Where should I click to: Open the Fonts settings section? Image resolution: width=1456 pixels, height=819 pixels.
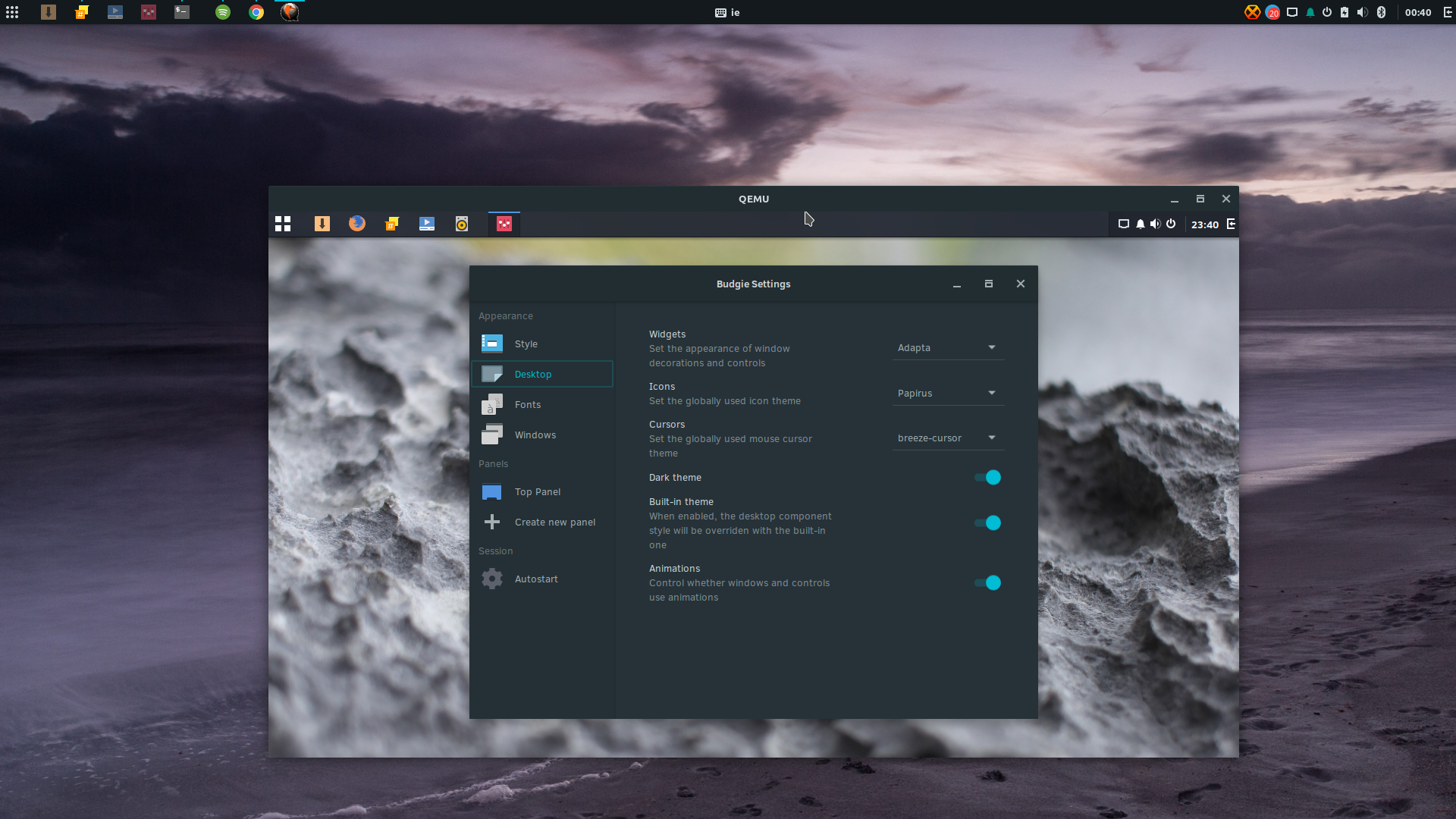click(x=542, y=404)
